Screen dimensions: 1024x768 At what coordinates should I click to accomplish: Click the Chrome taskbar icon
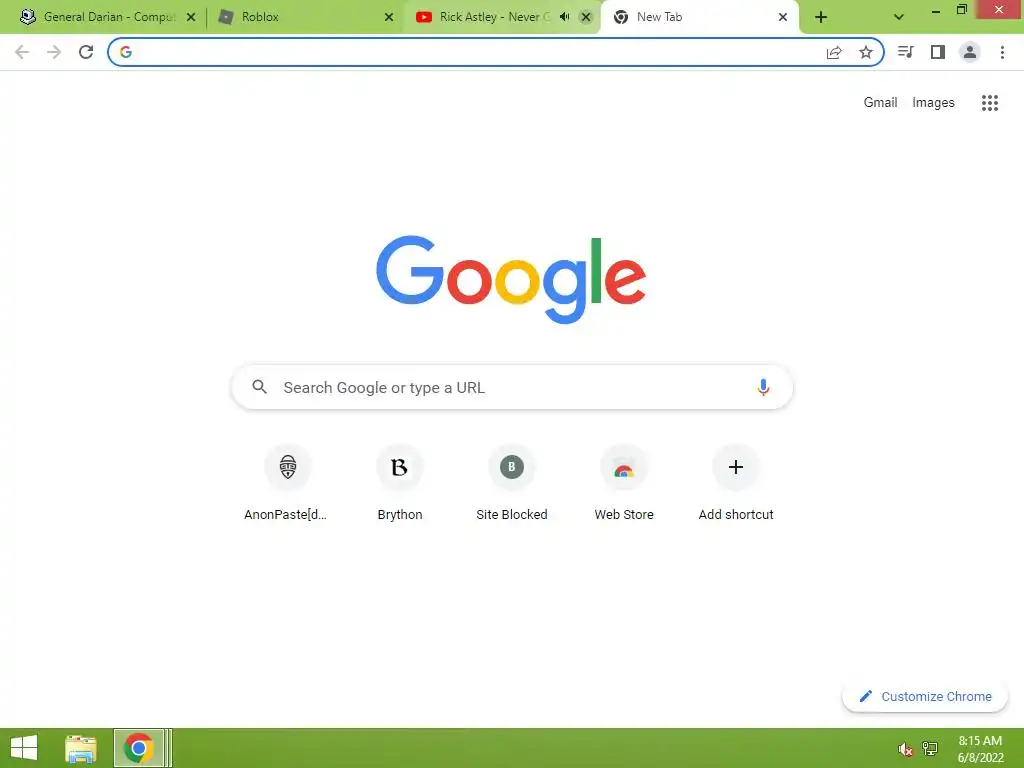pos(138,748)
